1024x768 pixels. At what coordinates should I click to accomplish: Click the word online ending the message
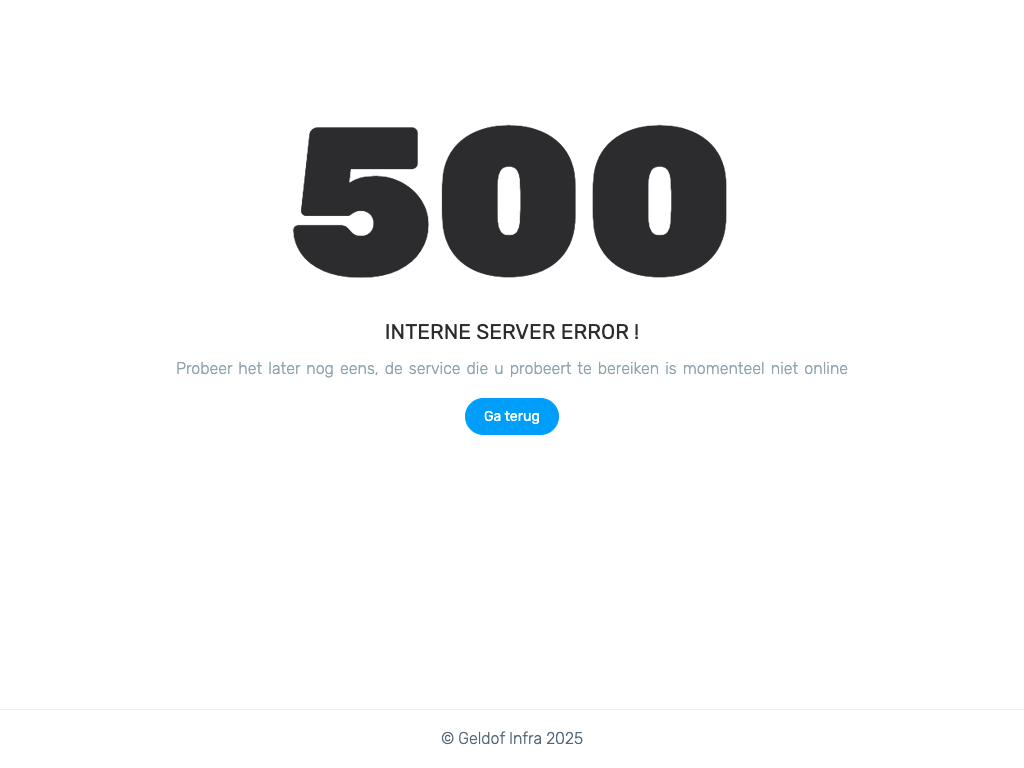pyautogui.click(x=825, y=368)
